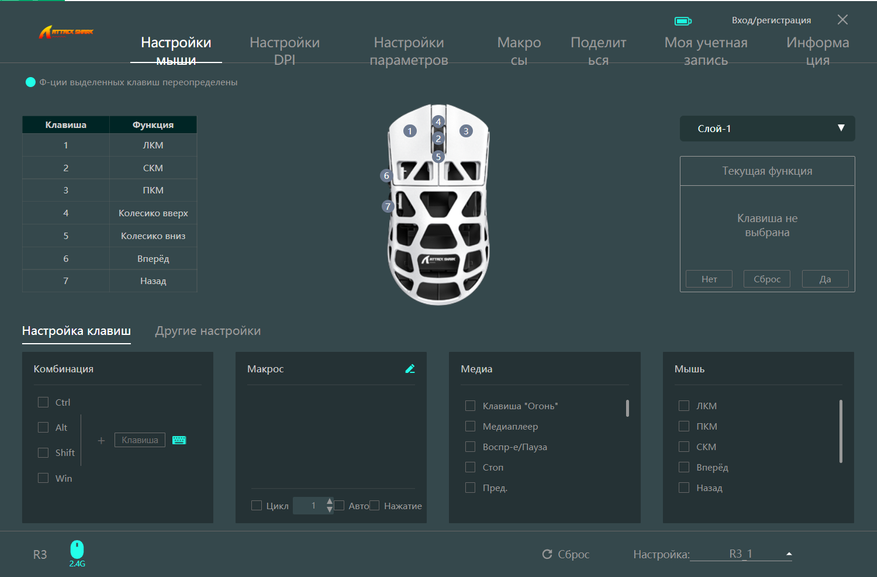Click the 2.4G mouse connection icon
Screen dimensions: 877x577
coord(77,551)
